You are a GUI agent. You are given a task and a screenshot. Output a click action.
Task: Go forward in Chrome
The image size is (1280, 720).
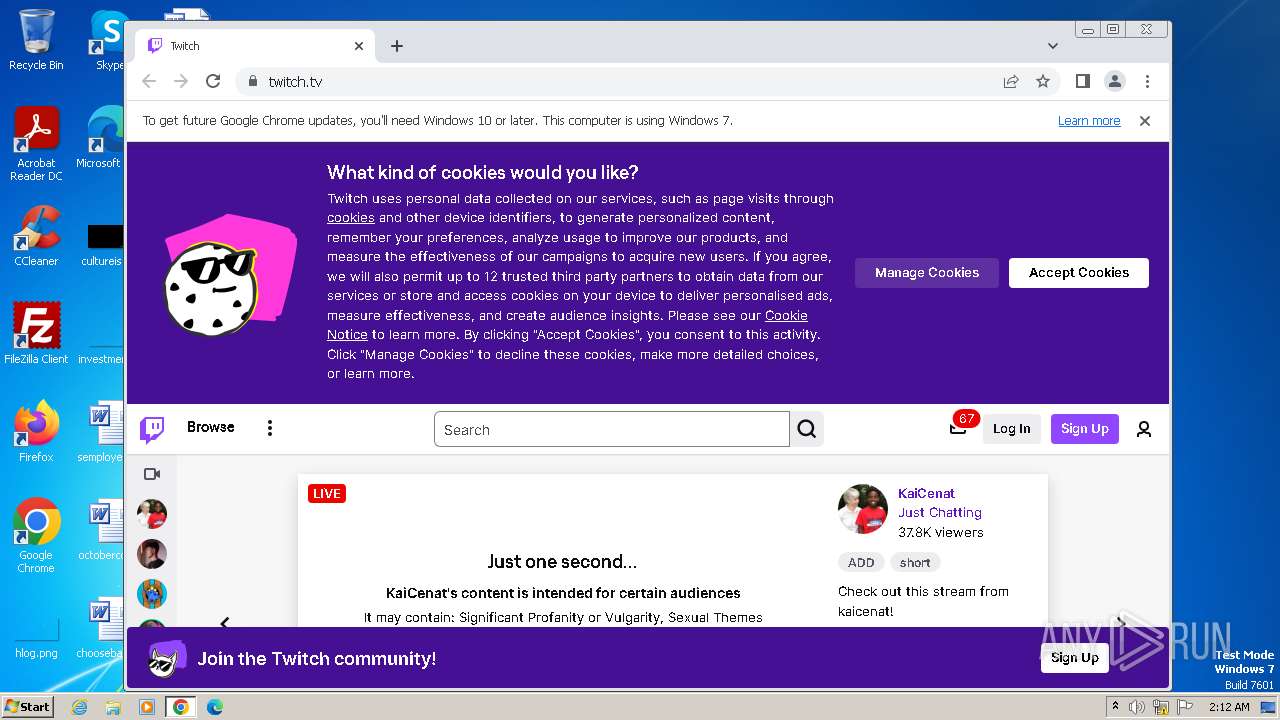pyautogui.click(x=181, y=81)
